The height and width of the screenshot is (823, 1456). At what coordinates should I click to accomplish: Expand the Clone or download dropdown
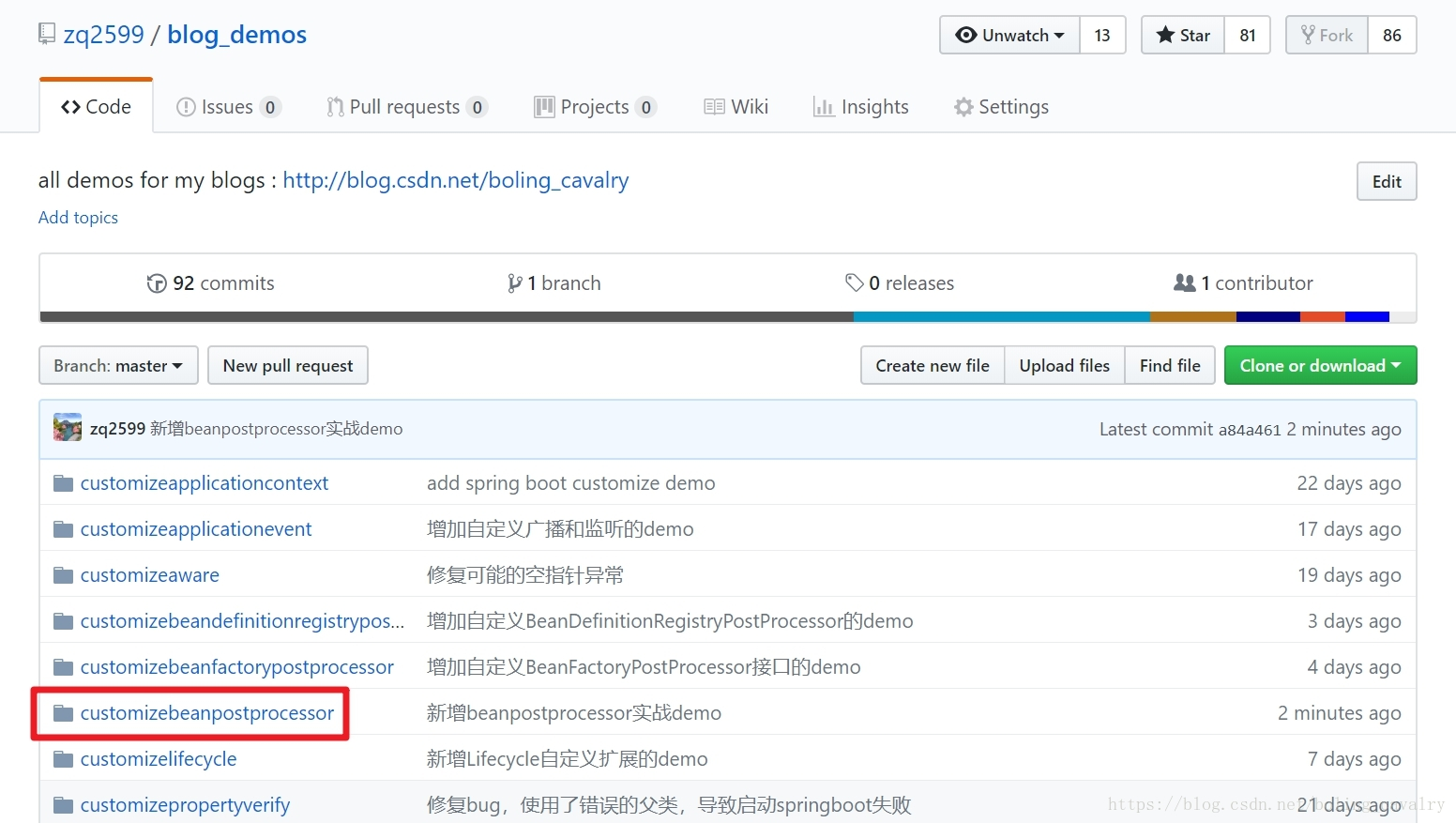point(1320,365)
